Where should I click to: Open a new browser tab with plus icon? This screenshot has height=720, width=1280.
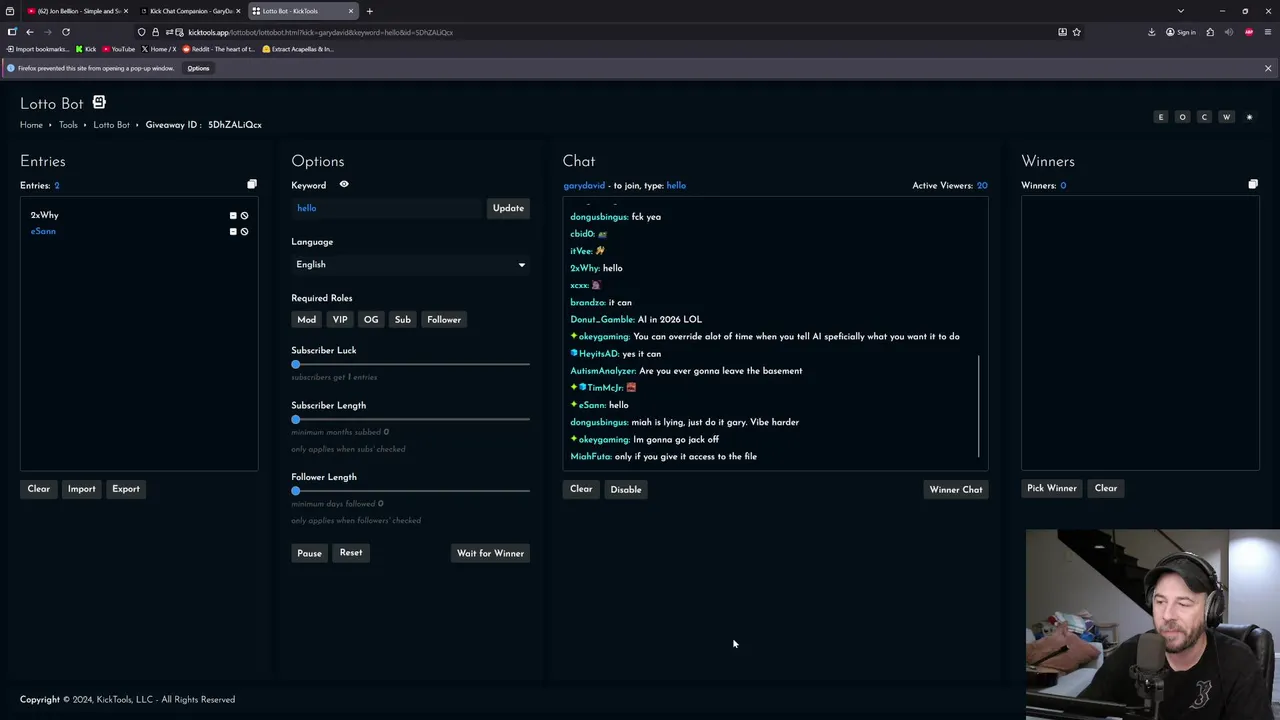click(369, 11)
